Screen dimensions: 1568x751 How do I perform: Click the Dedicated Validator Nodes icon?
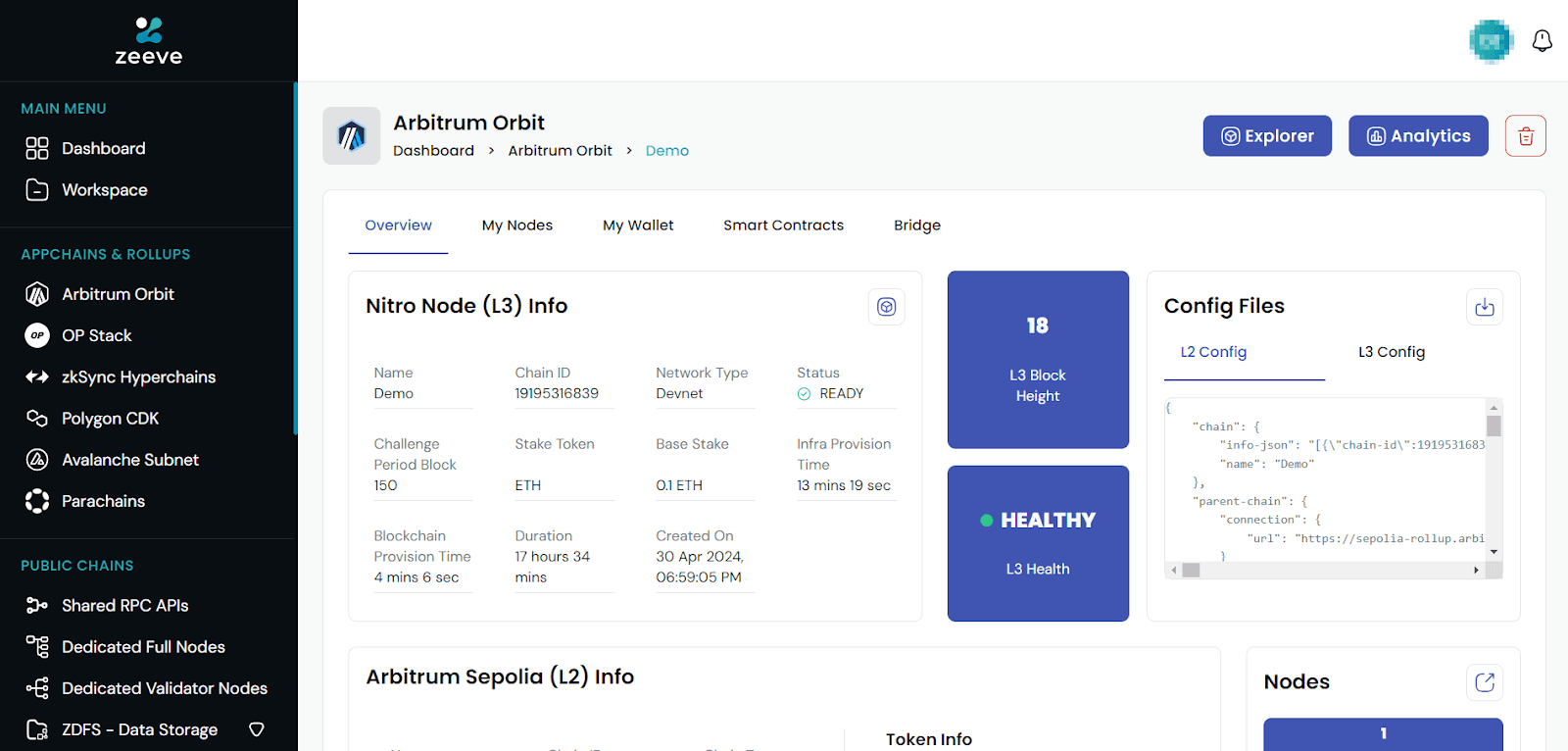37,688
